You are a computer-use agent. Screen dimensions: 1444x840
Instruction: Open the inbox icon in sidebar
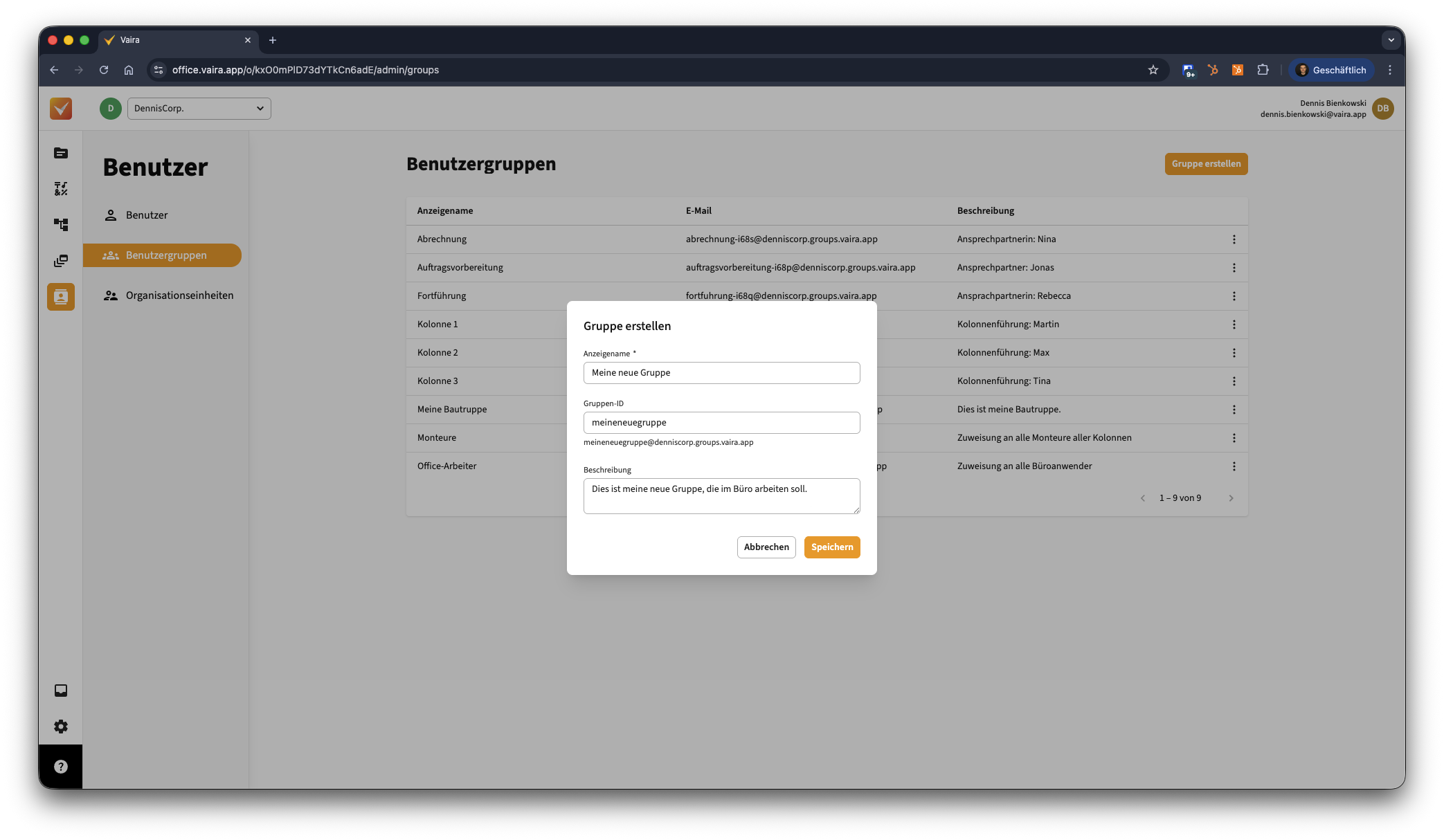point(61,691)
